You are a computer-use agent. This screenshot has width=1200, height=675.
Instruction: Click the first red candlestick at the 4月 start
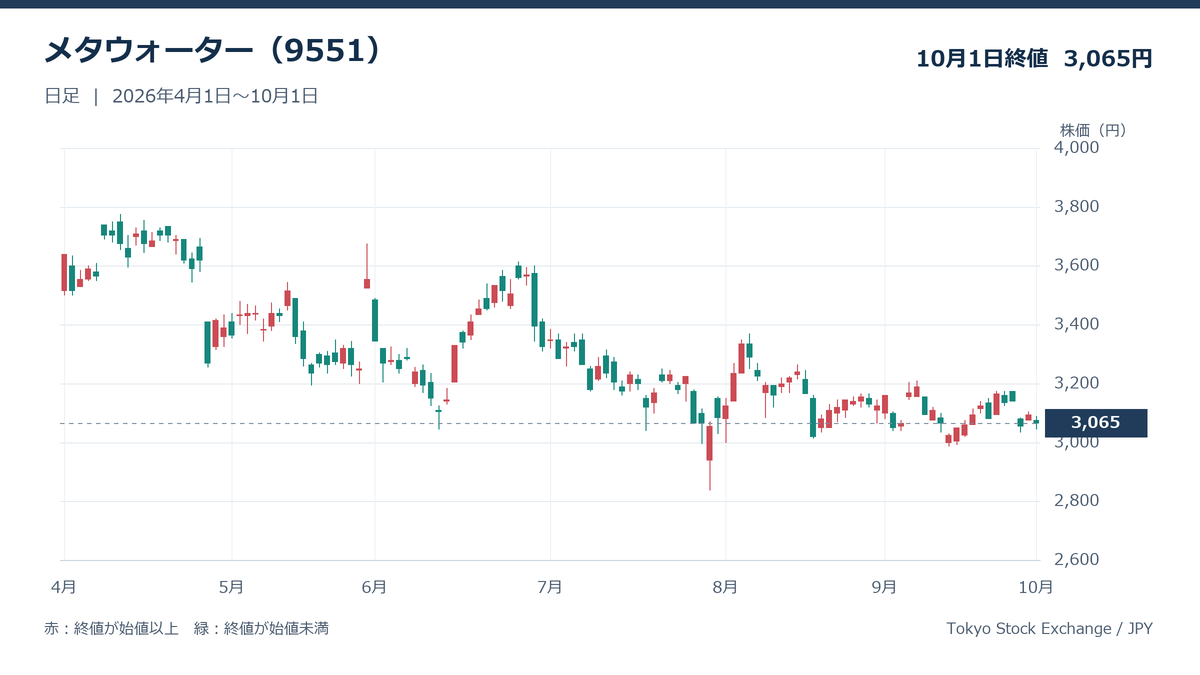point(64,273)
